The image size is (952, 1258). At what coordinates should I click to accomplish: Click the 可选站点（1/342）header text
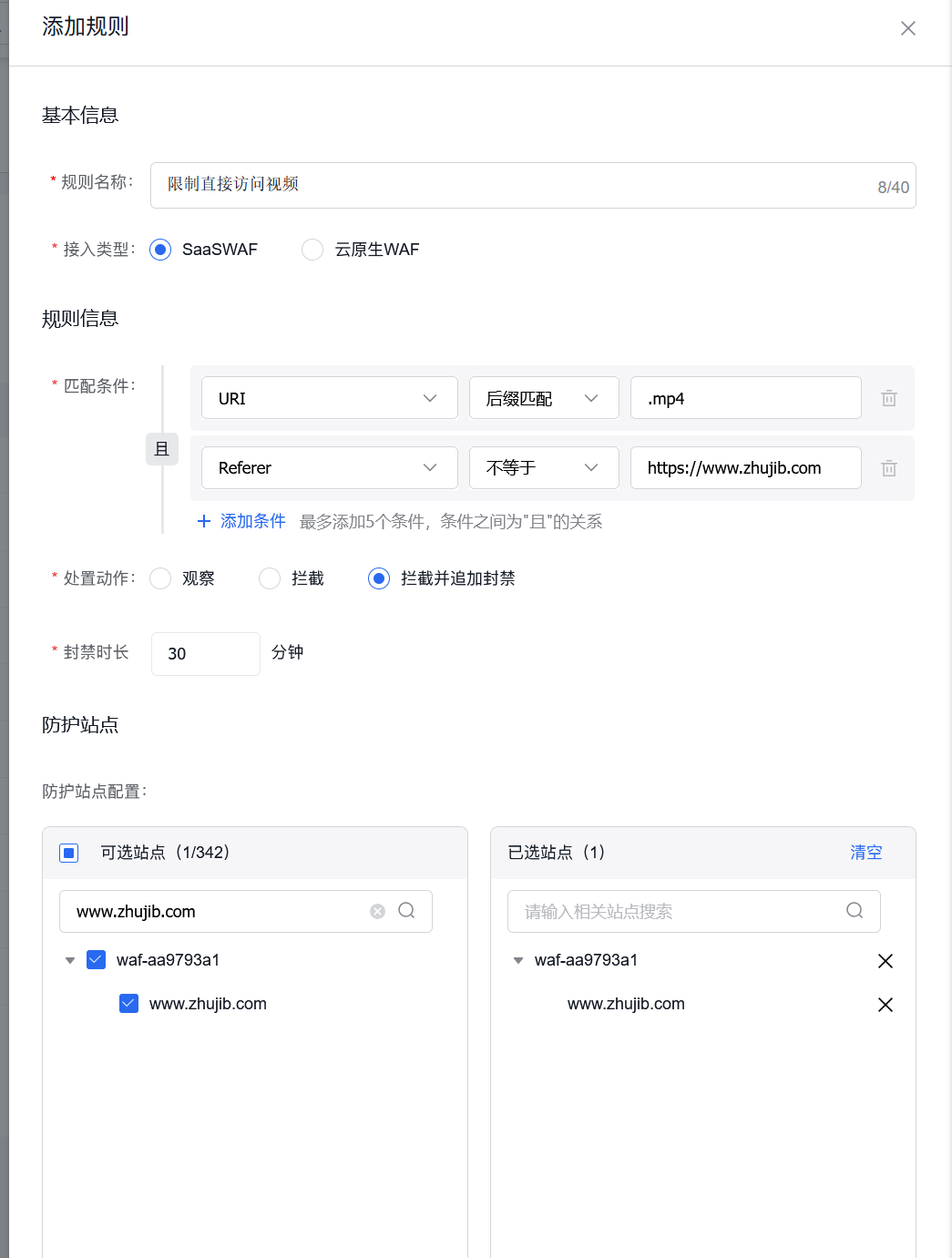(x=165, y=853)
